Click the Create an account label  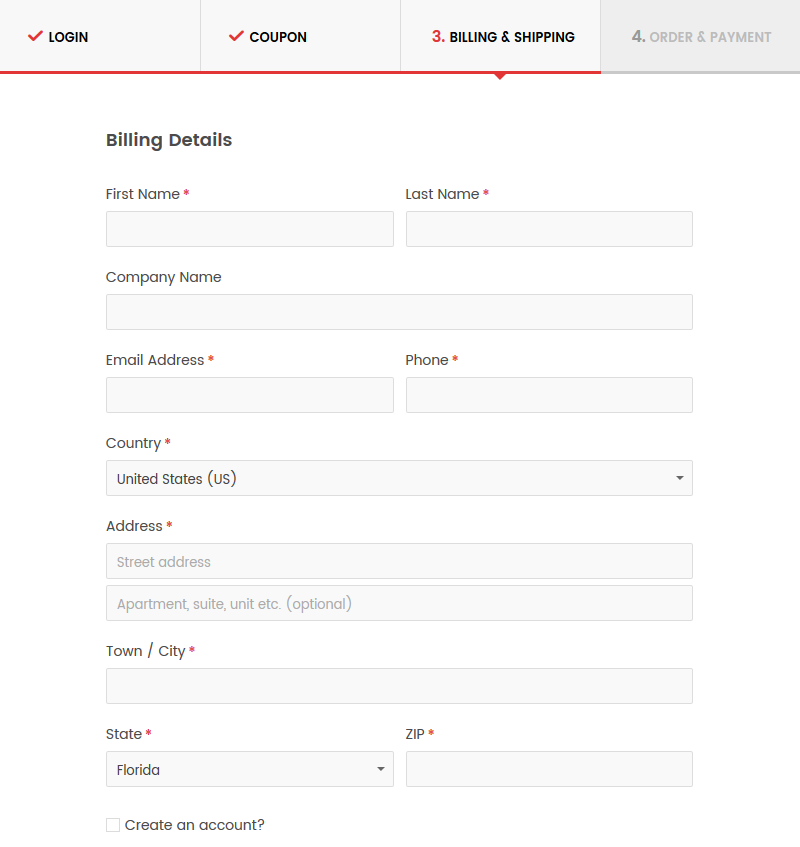[194, 825]
